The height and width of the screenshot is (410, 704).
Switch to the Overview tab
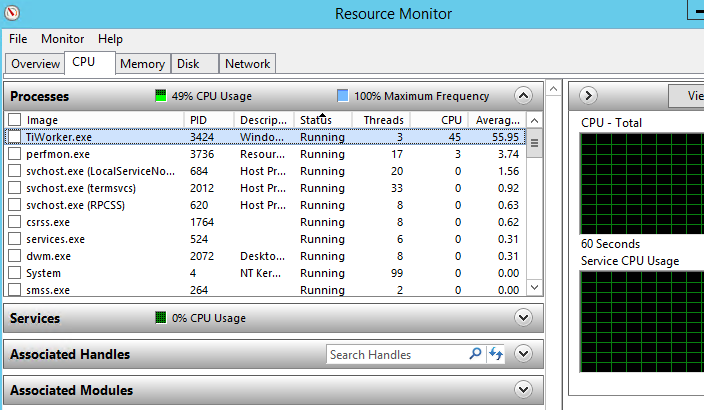35,64
